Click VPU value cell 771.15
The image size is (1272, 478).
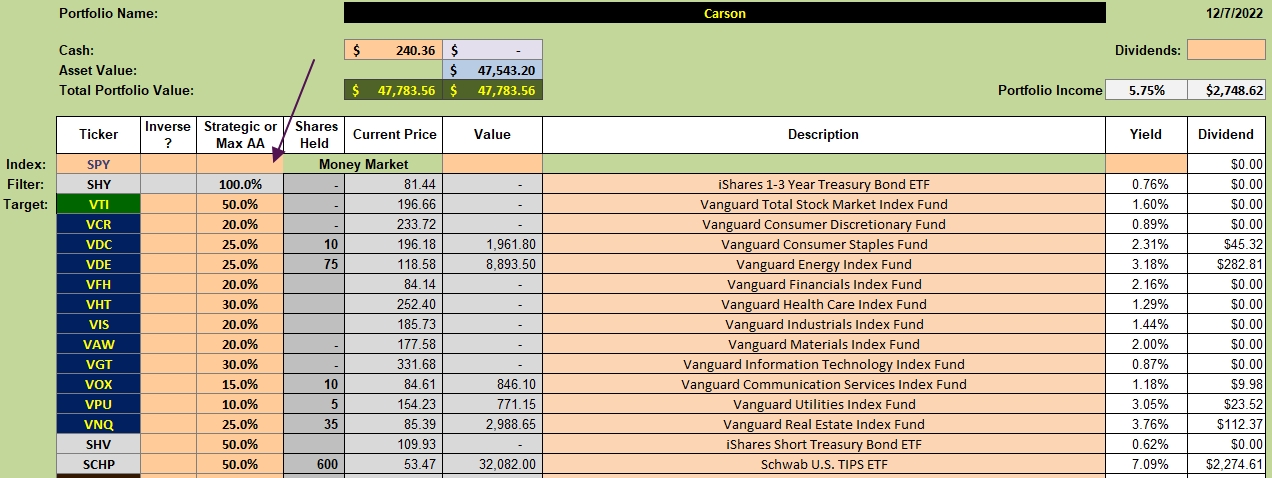click(x=493, y=404)
